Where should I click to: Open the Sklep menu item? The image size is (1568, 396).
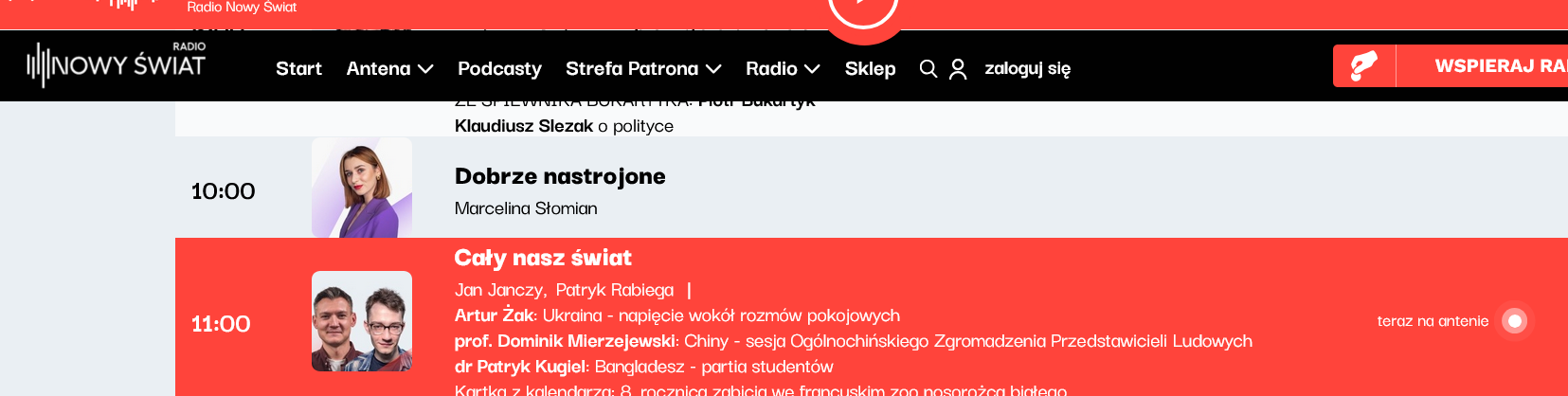coord(870,68)
